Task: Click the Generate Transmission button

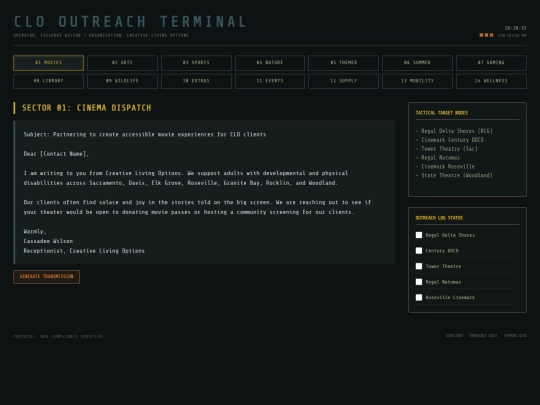Action: click(x=46, y=277)
